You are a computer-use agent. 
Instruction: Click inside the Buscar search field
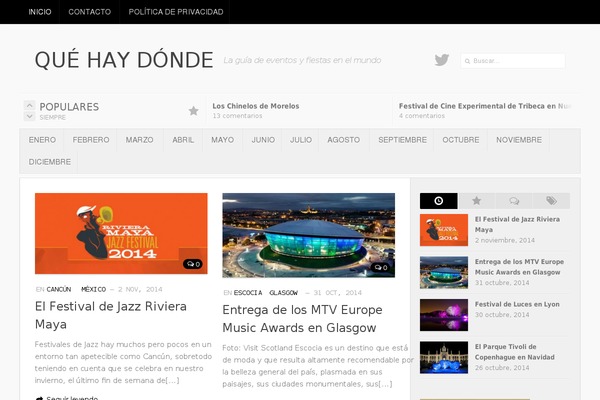pyautogui.click(x=513, y=61)
